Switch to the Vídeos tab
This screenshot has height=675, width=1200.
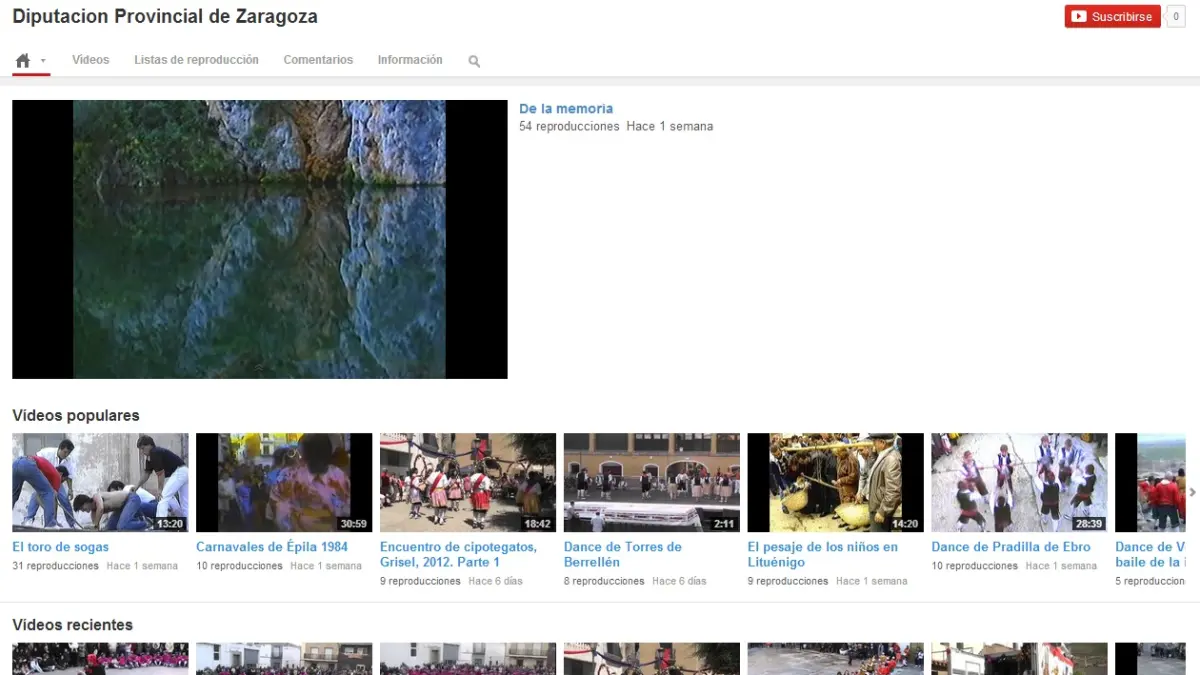pos(90,60)
